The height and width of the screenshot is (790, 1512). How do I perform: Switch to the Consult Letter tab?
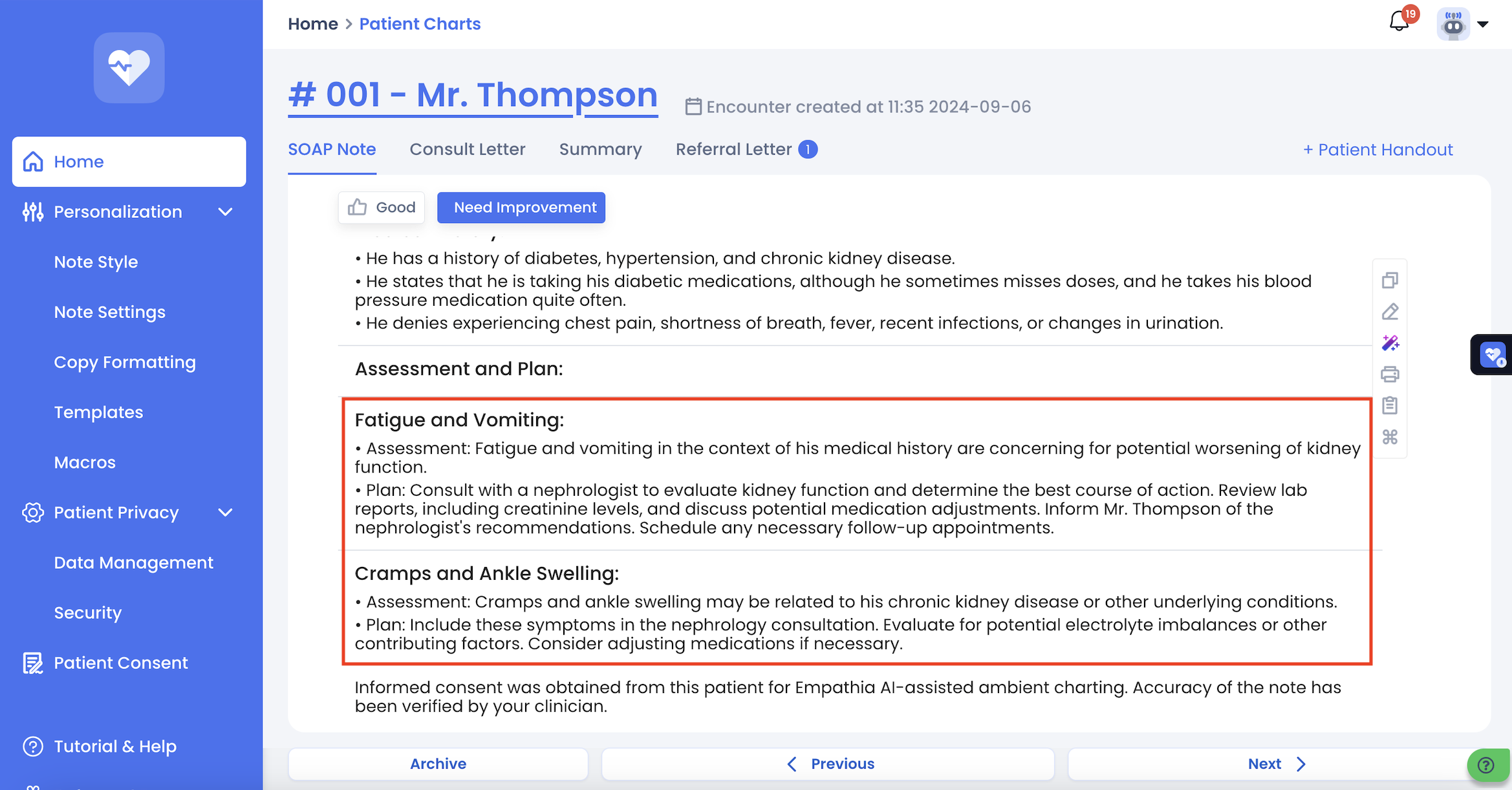(468, 149)
